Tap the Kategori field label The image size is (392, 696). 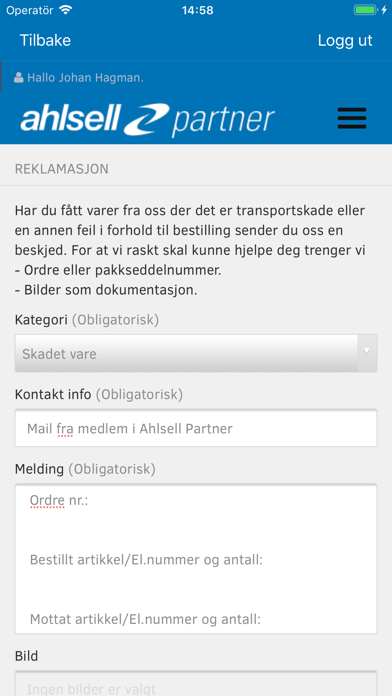click(x=41, y=320)
